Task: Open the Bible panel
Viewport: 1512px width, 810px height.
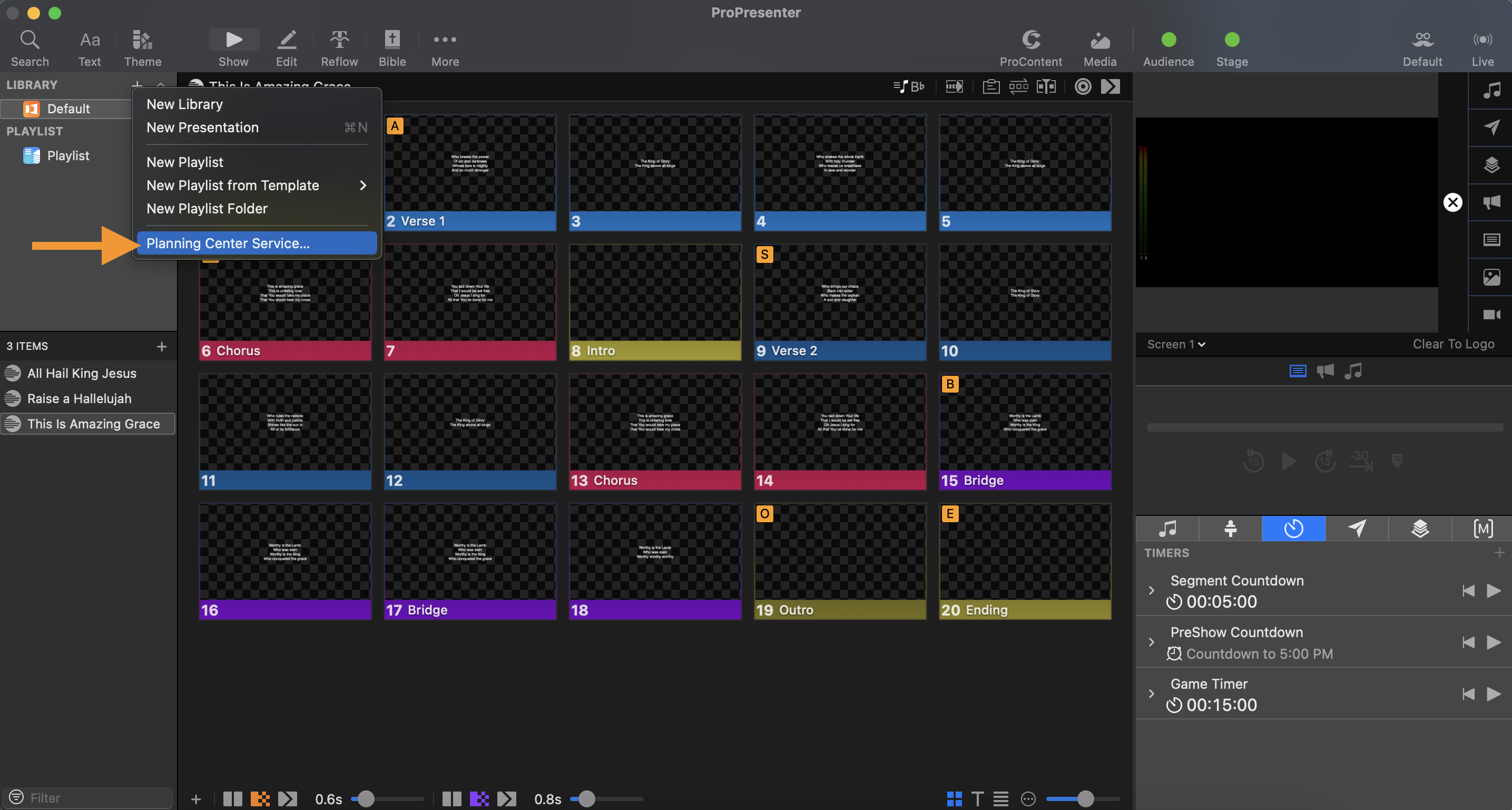Action: coord(392,48)
